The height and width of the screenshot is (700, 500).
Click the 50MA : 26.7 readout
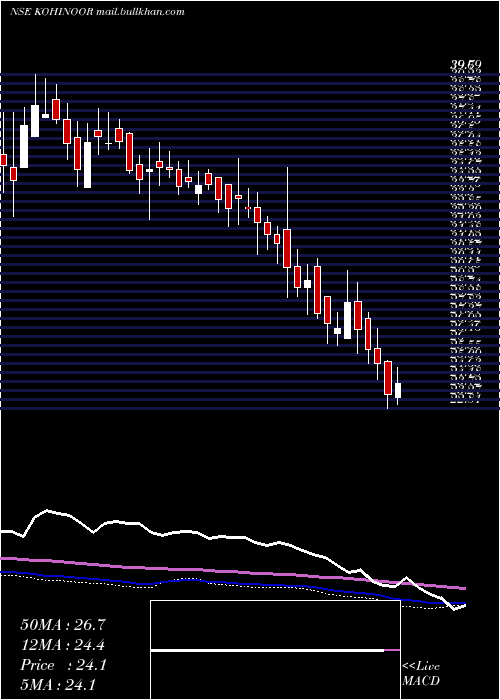point(63,625)
